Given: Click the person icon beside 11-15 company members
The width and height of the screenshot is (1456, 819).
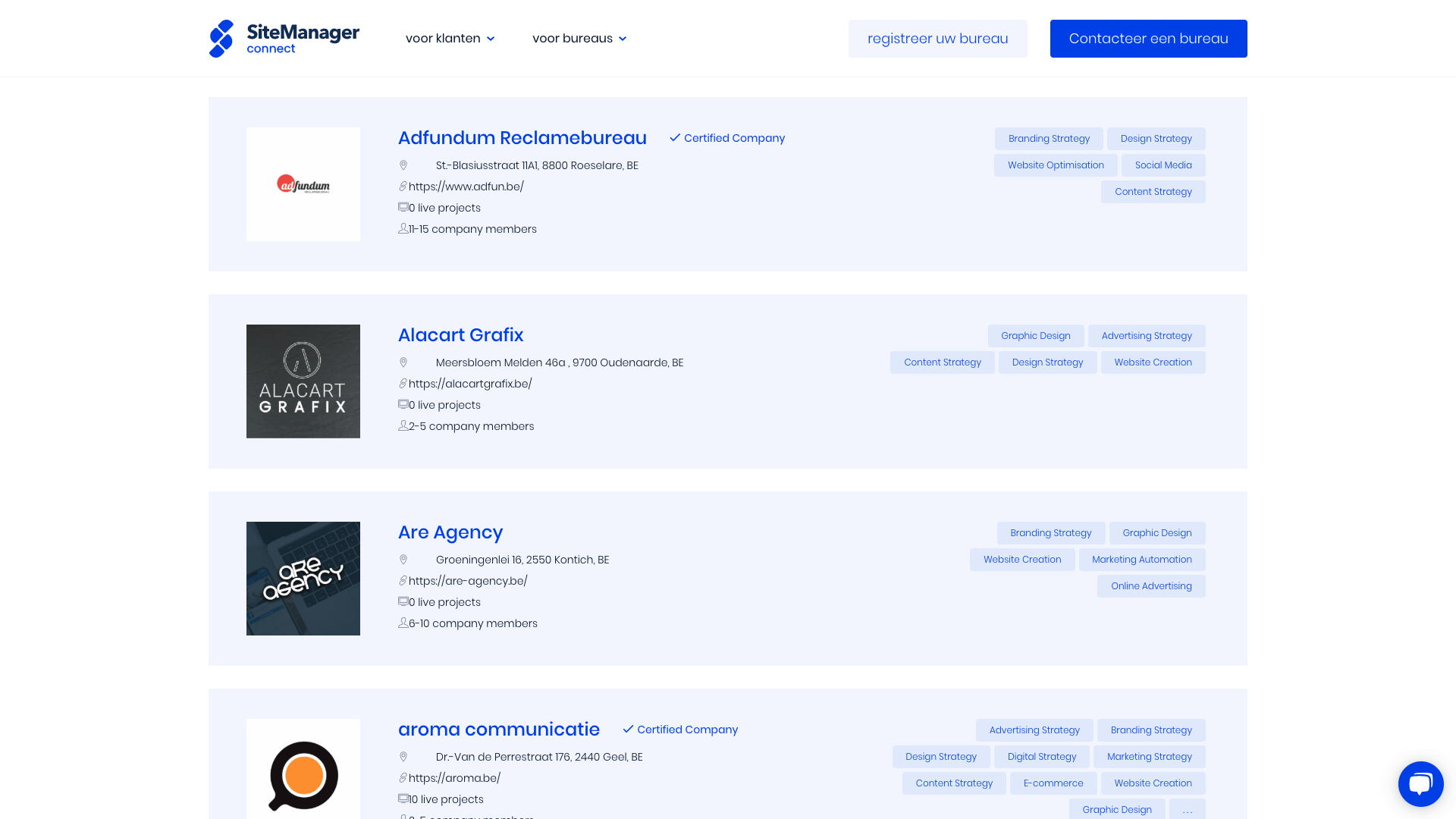Looking at the screenshot, I should pyautogui.click(x=403, y=228).
